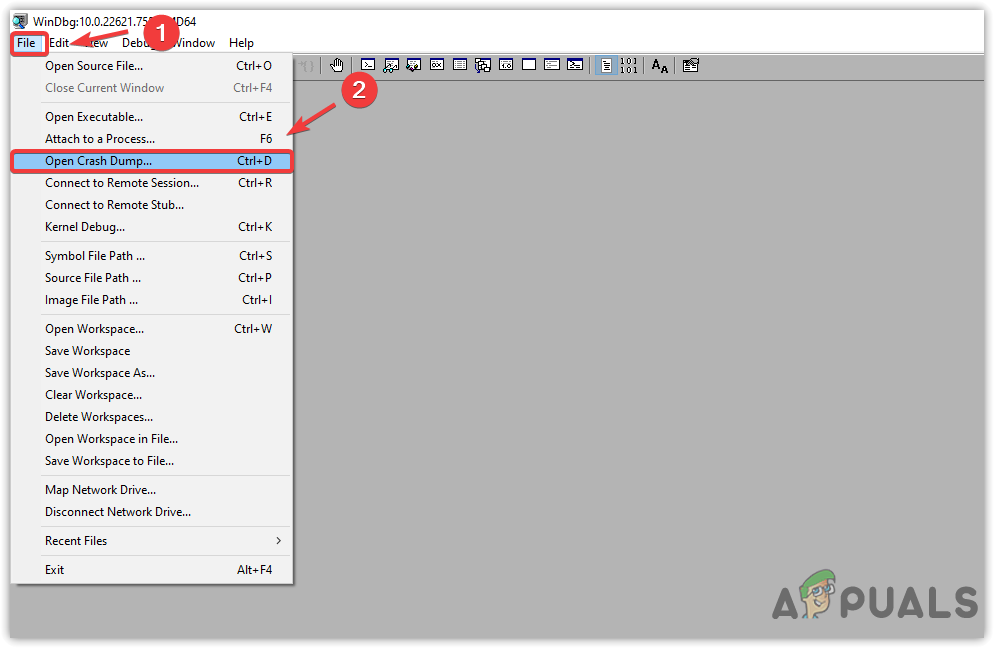Choose Kernel Debug from the File menu
The height and width of the screenshot is (648, 994).
click(x=84, y=227)
